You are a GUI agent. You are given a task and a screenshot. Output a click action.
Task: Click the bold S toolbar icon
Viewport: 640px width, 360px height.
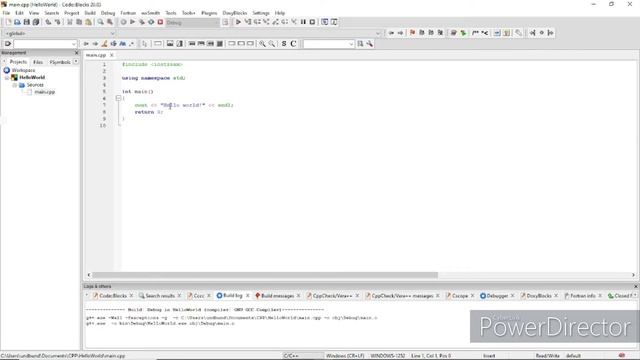[284, 44]
